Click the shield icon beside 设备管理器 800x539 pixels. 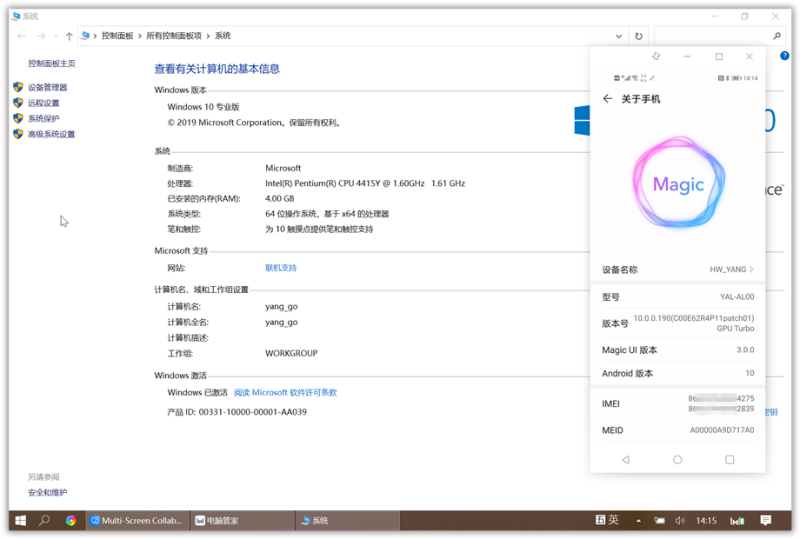[18, 87]
